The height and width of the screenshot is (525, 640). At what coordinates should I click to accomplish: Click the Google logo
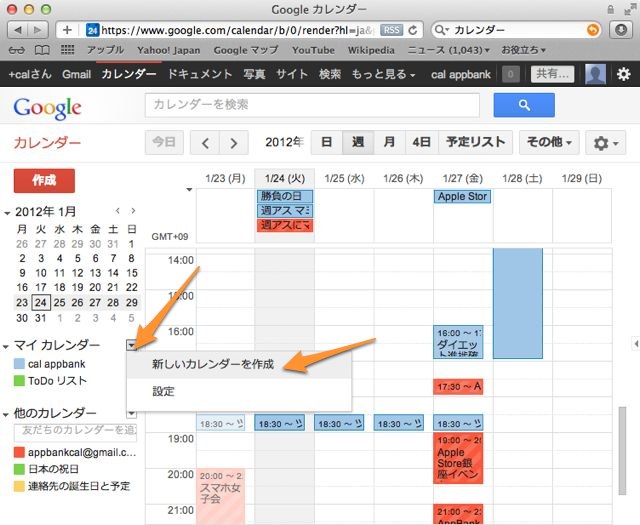pos(47,108)
